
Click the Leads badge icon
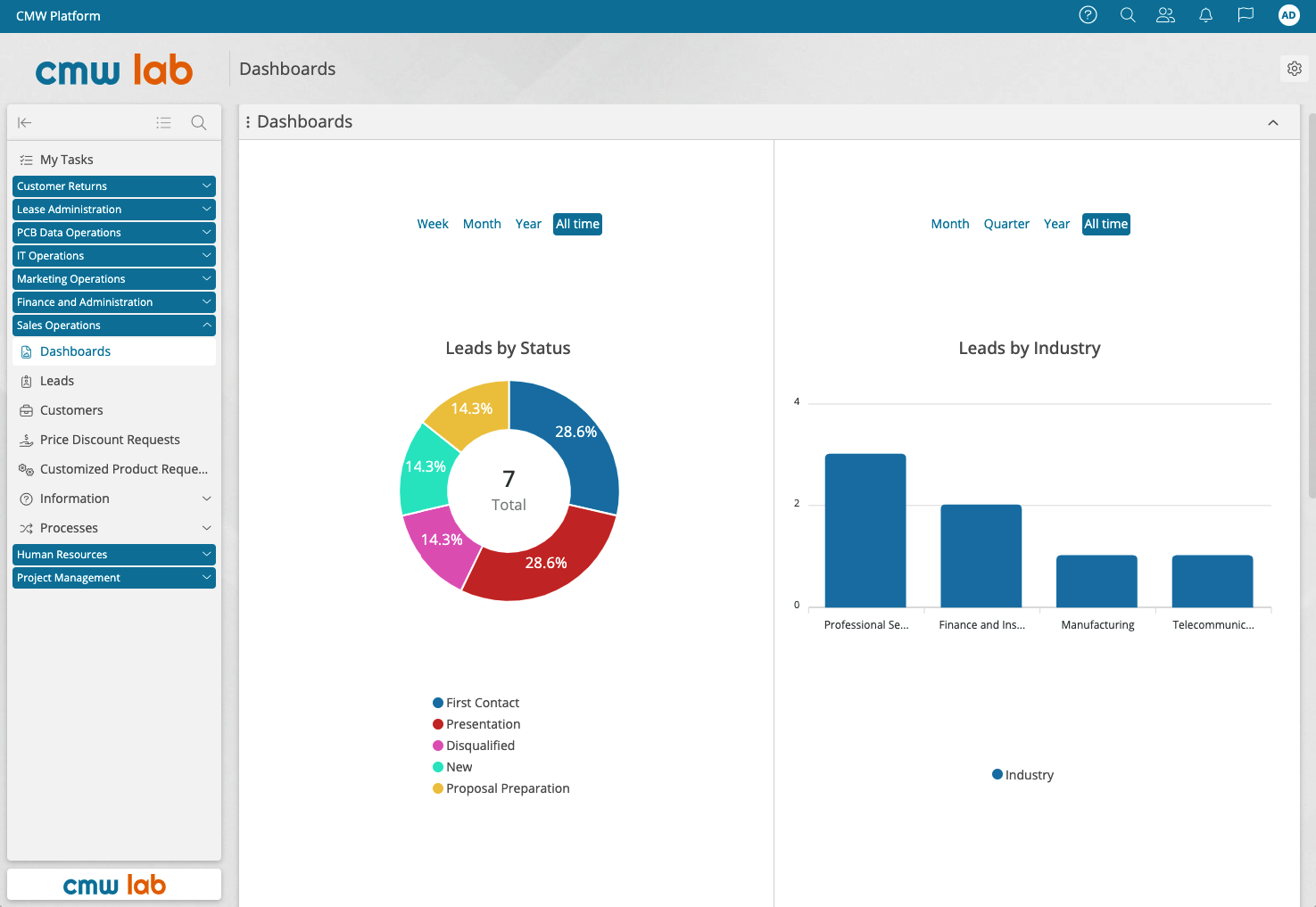pyautogui.click(x=26, y=382)
